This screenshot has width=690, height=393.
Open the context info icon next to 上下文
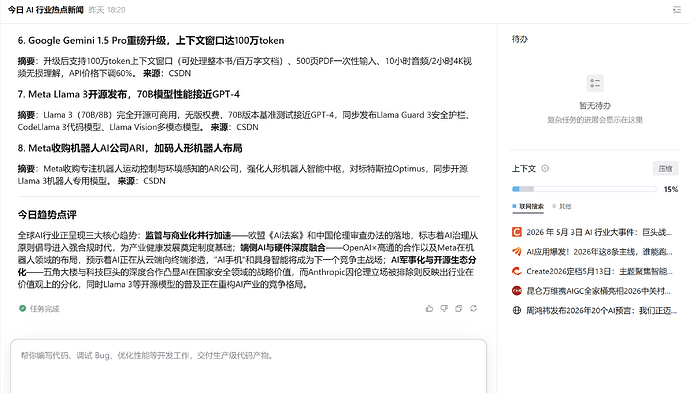(x=545, y=169)
